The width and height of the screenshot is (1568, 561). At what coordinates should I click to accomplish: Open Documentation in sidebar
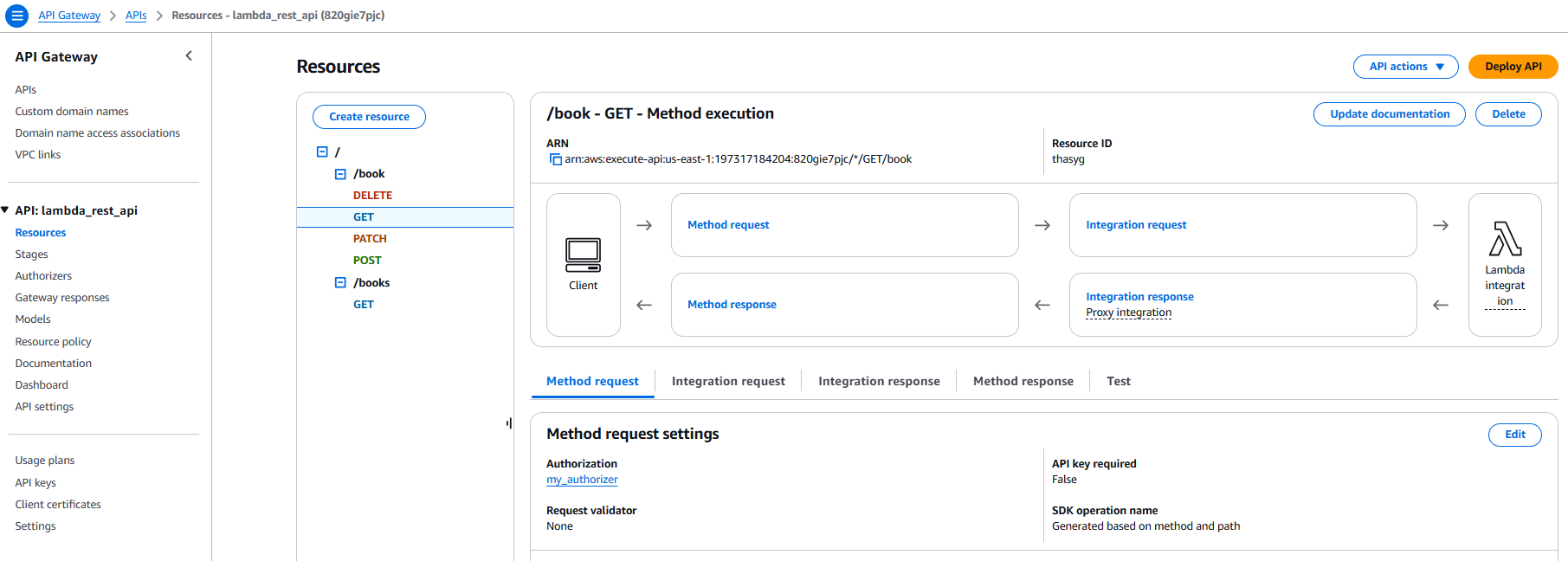(53, 364)
